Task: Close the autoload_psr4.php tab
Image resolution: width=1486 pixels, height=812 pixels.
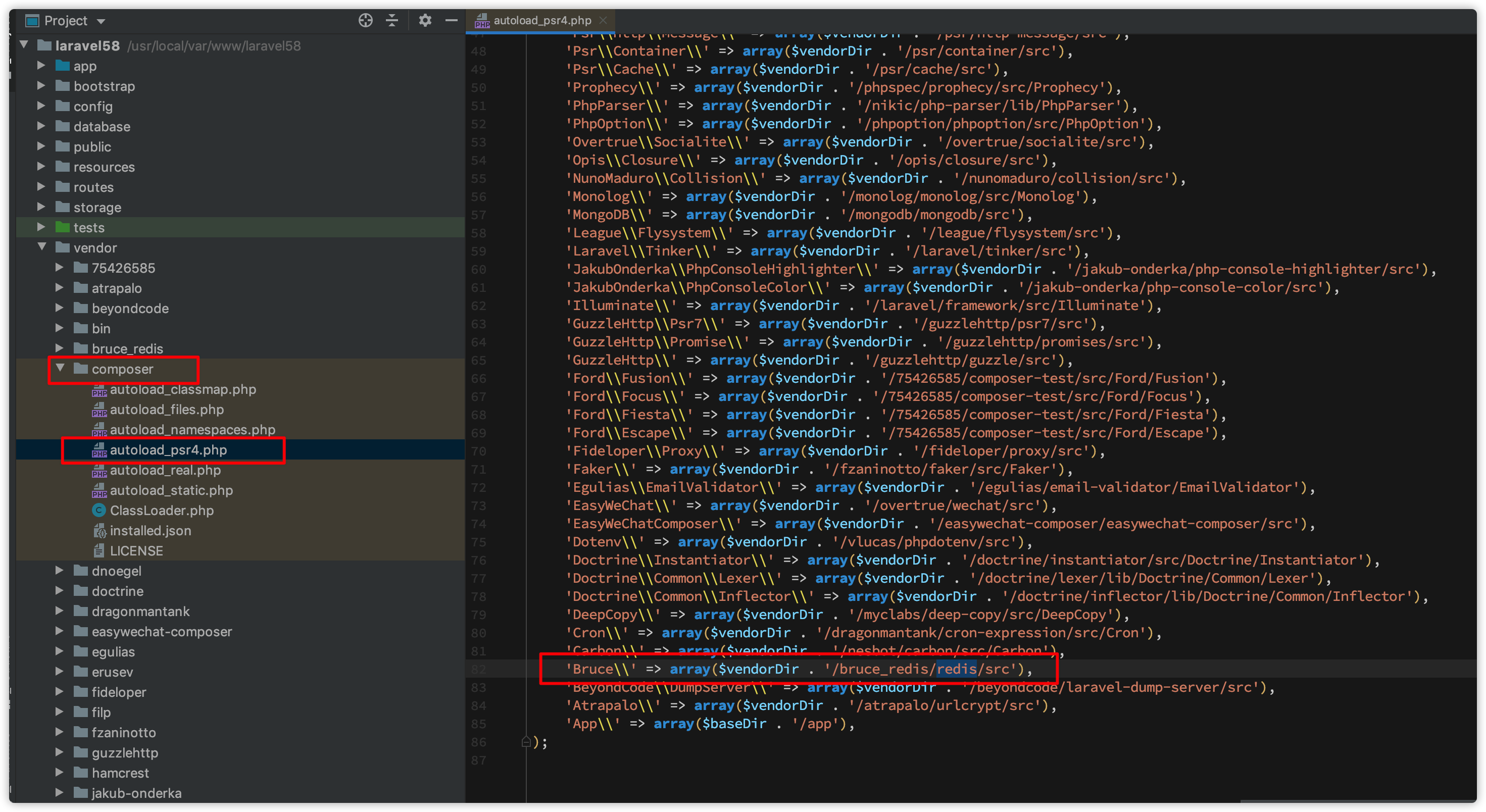Action: 604,20
